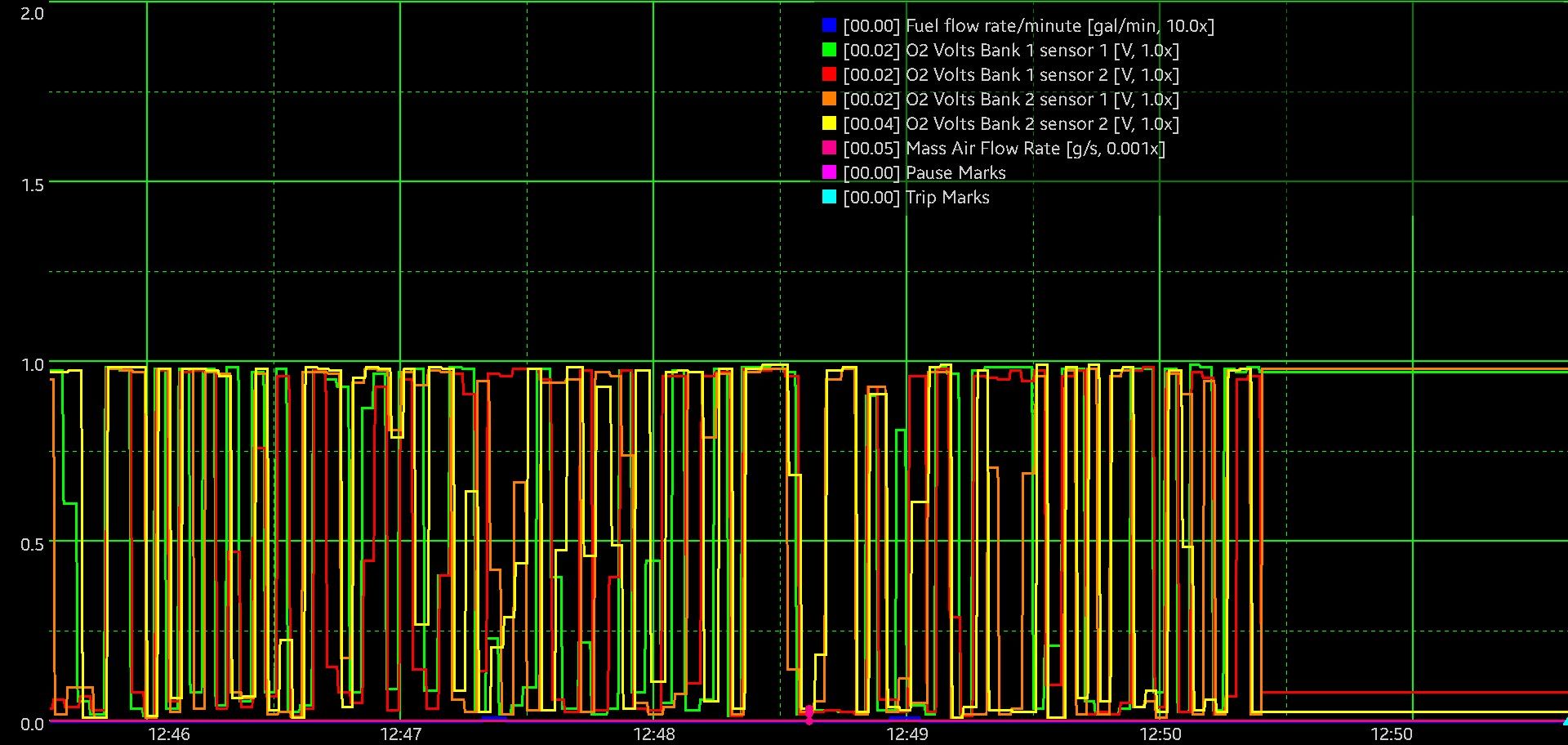Click the orange Bank 2 sensor 1 swatch
The width and height of the screenshot is (1568, 745).
click(829, 99)
